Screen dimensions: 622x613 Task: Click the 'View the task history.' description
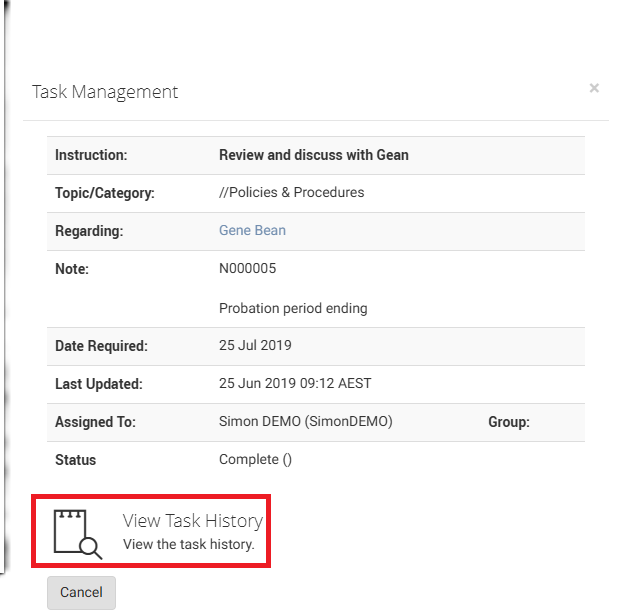(x=188, y=545)
